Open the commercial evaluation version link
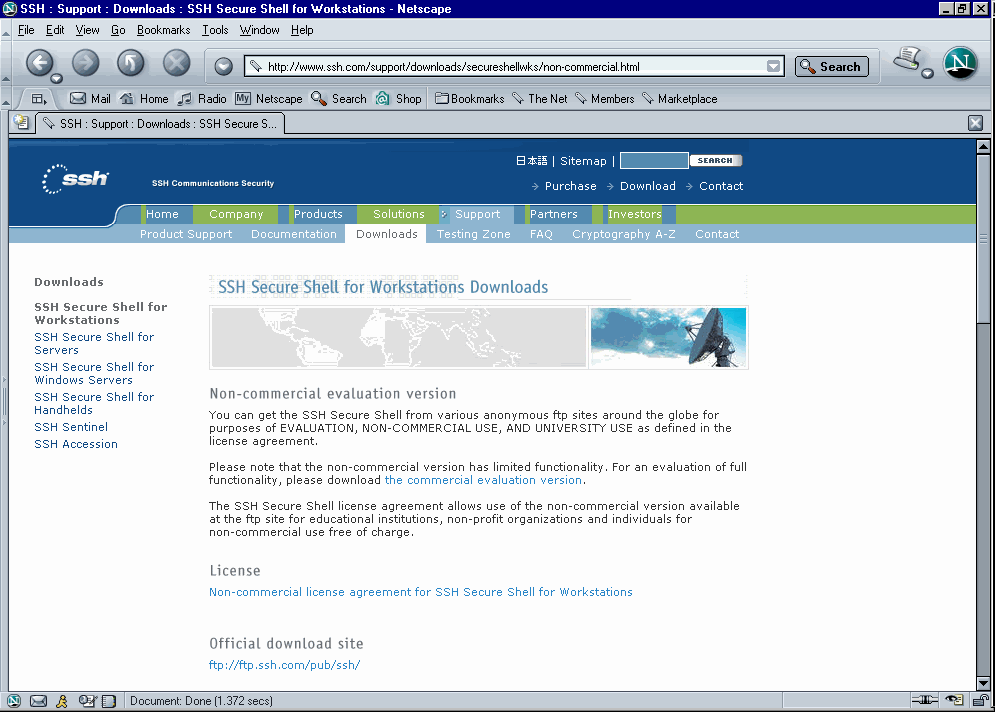Screen dimensions: 995x712 coord(483,480)
